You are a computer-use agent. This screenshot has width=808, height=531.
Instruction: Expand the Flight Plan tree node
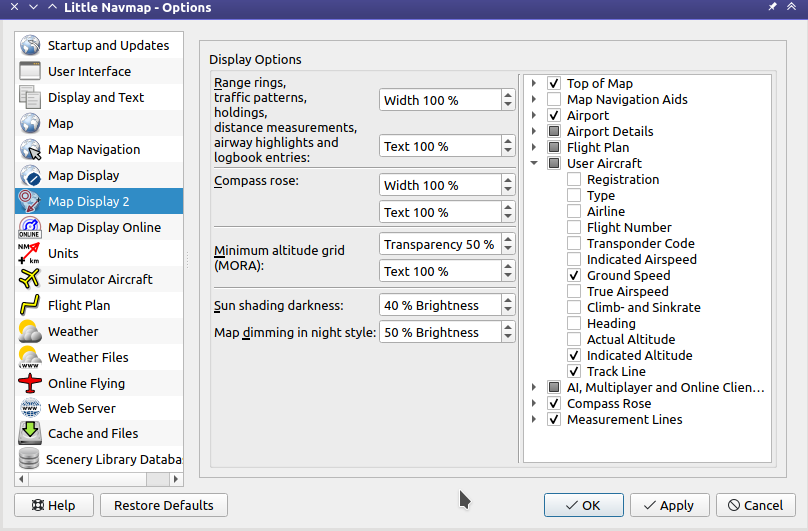point(534,147)
